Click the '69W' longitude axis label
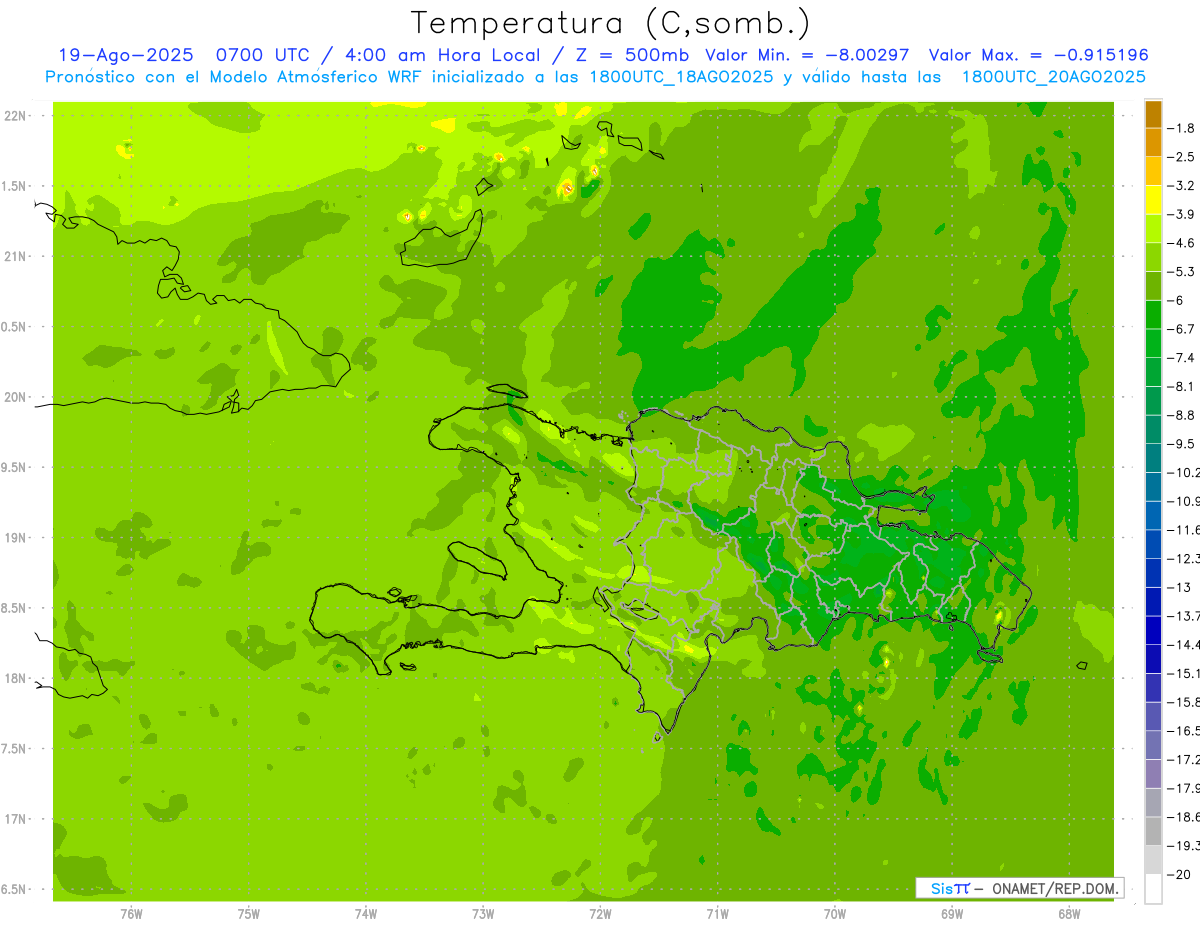 click(x=952, y=914)
